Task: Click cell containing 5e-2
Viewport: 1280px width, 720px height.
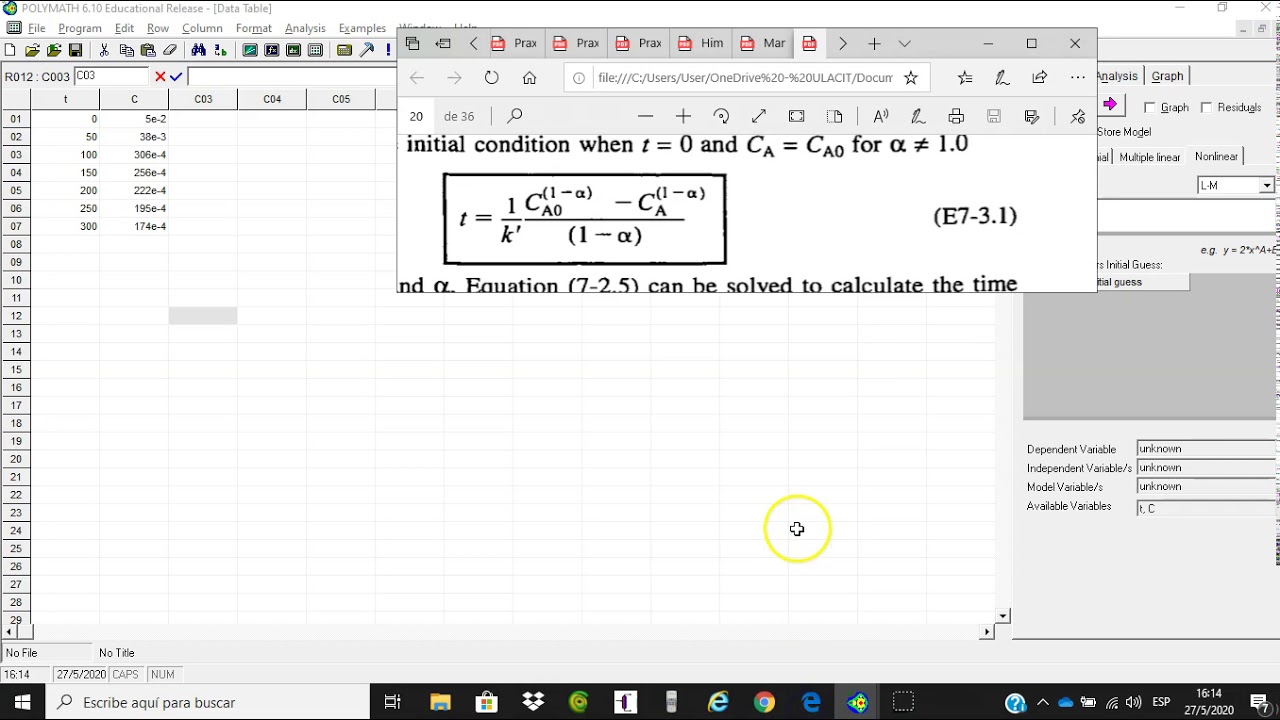Action: [134, 118]
